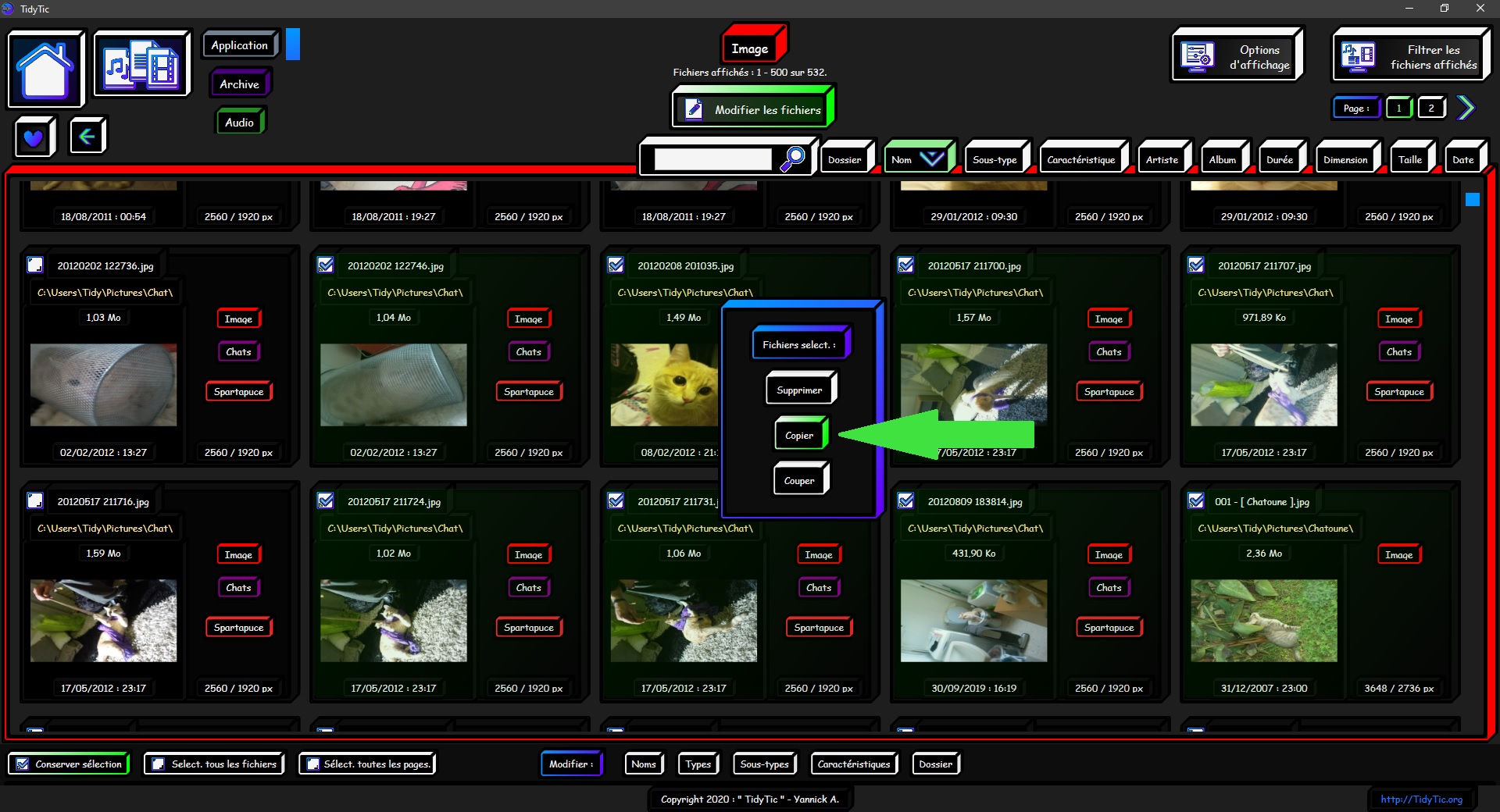The image size is (1500, 812).
Task: Click the blue scrollbar handle
Action: pos(1473,200)
